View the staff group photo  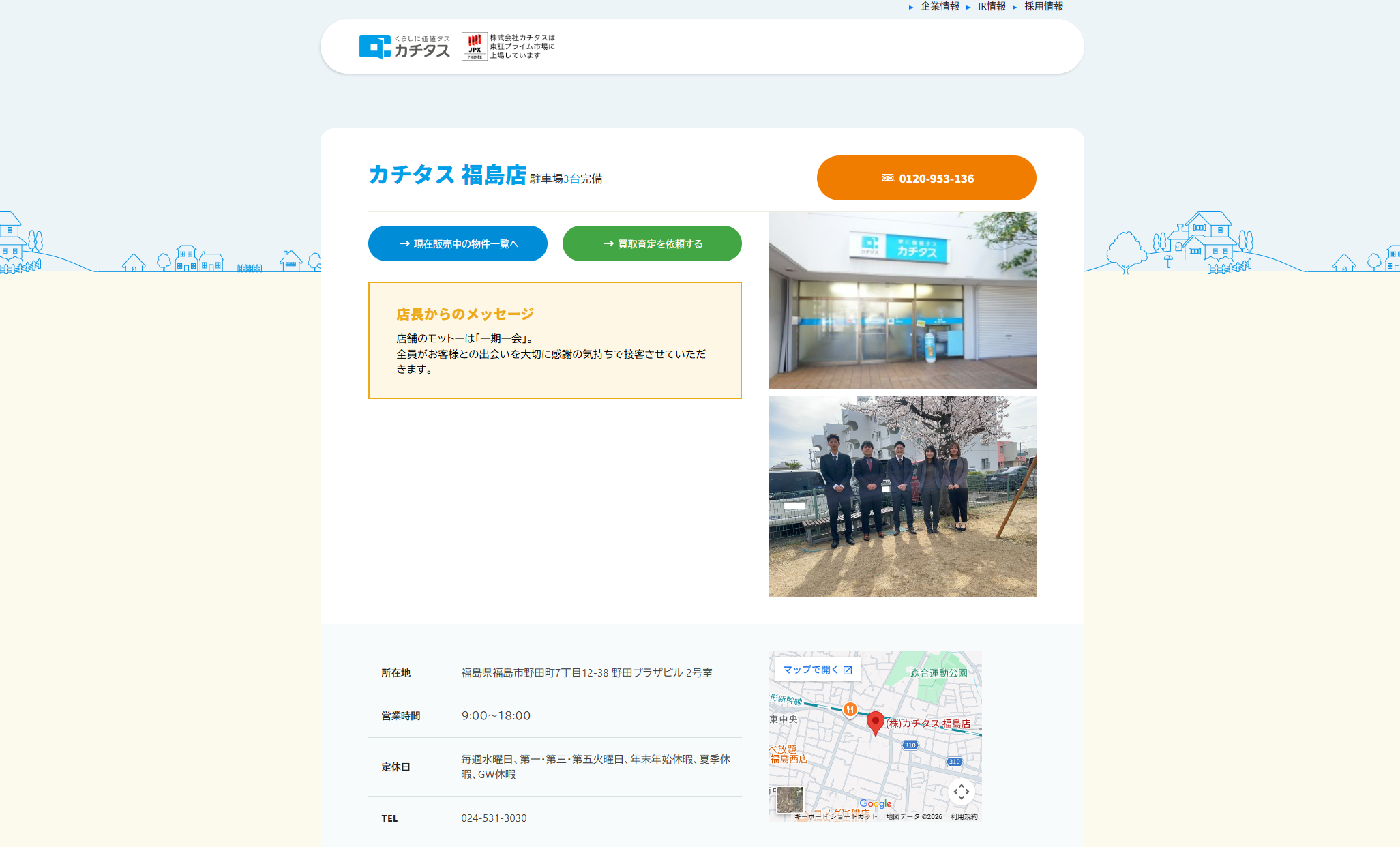click(x=902, y=496)
